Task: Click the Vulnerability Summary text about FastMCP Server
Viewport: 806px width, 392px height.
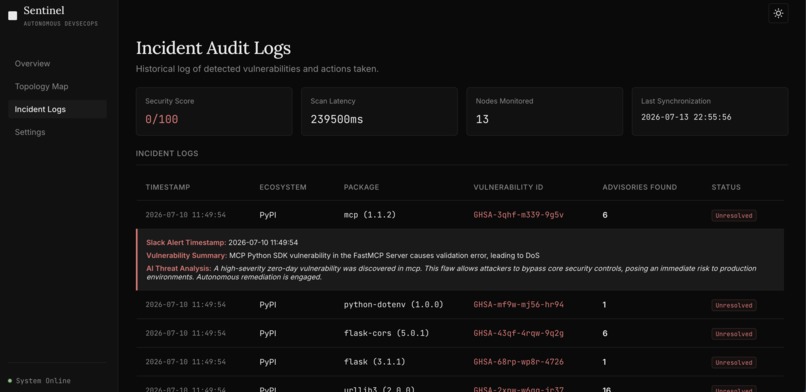Action: [x=384, y=255]
